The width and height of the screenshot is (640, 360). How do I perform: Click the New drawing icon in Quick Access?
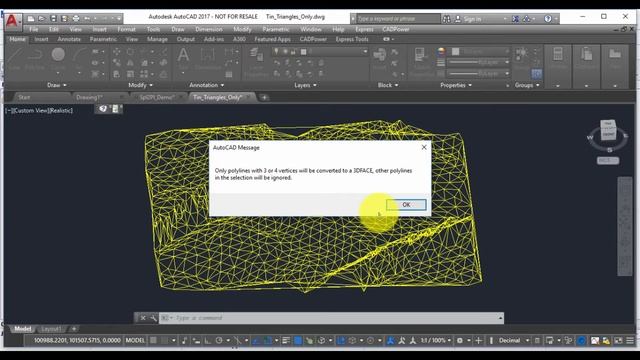pyautogui.click(x=31, y=18)
